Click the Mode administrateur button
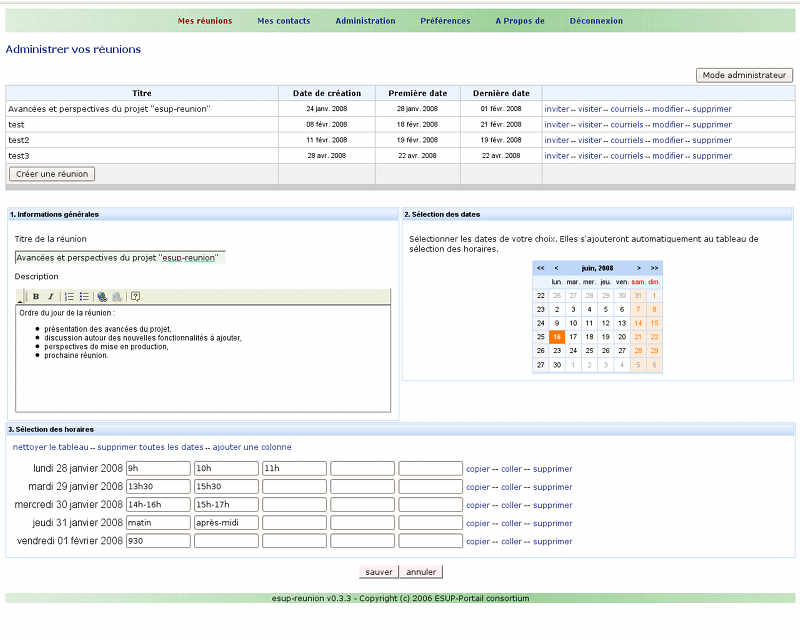The image size is (800, 640). coord(744,75)
